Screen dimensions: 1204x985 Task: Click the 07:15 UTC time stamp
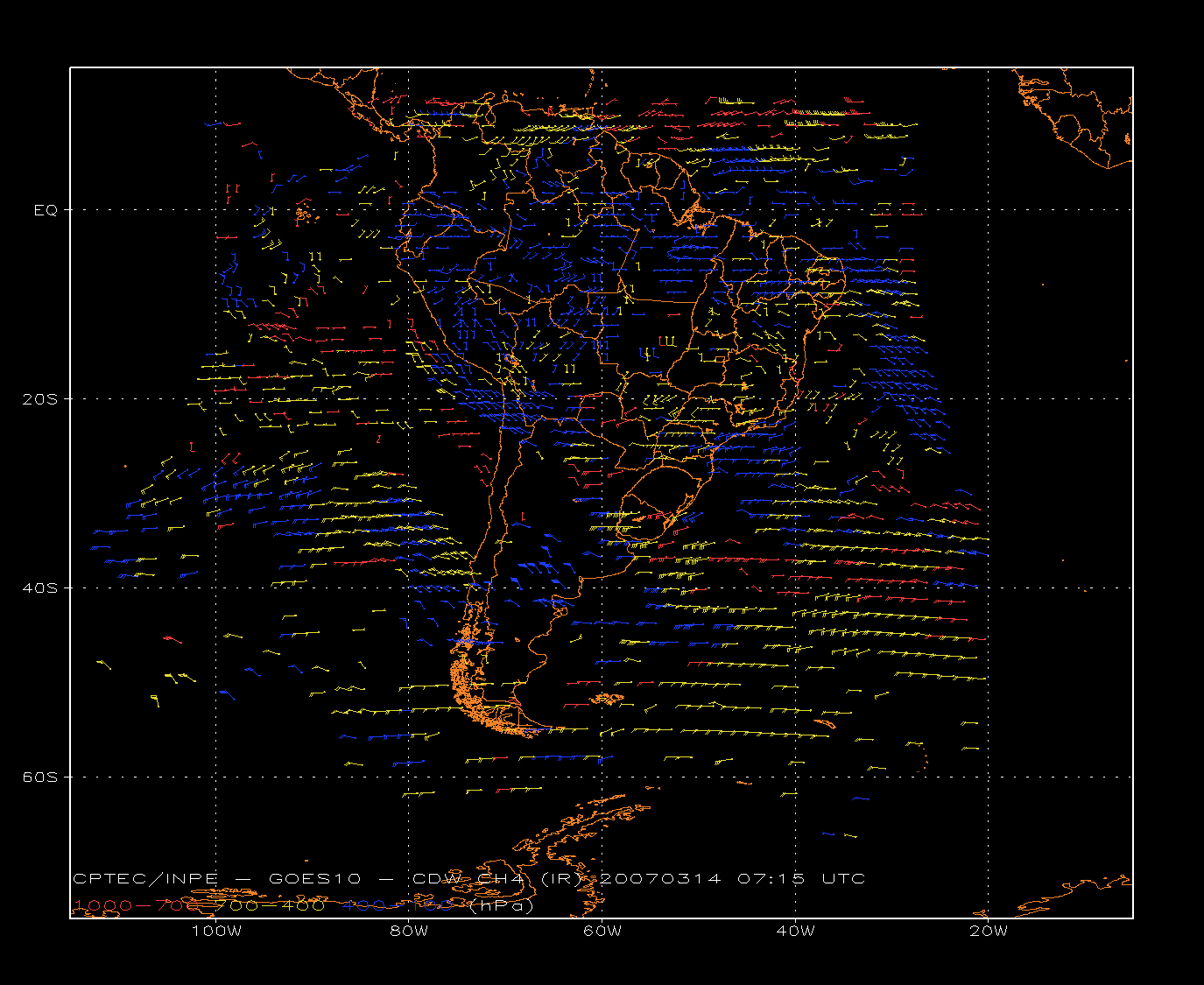tap(801, 879)
